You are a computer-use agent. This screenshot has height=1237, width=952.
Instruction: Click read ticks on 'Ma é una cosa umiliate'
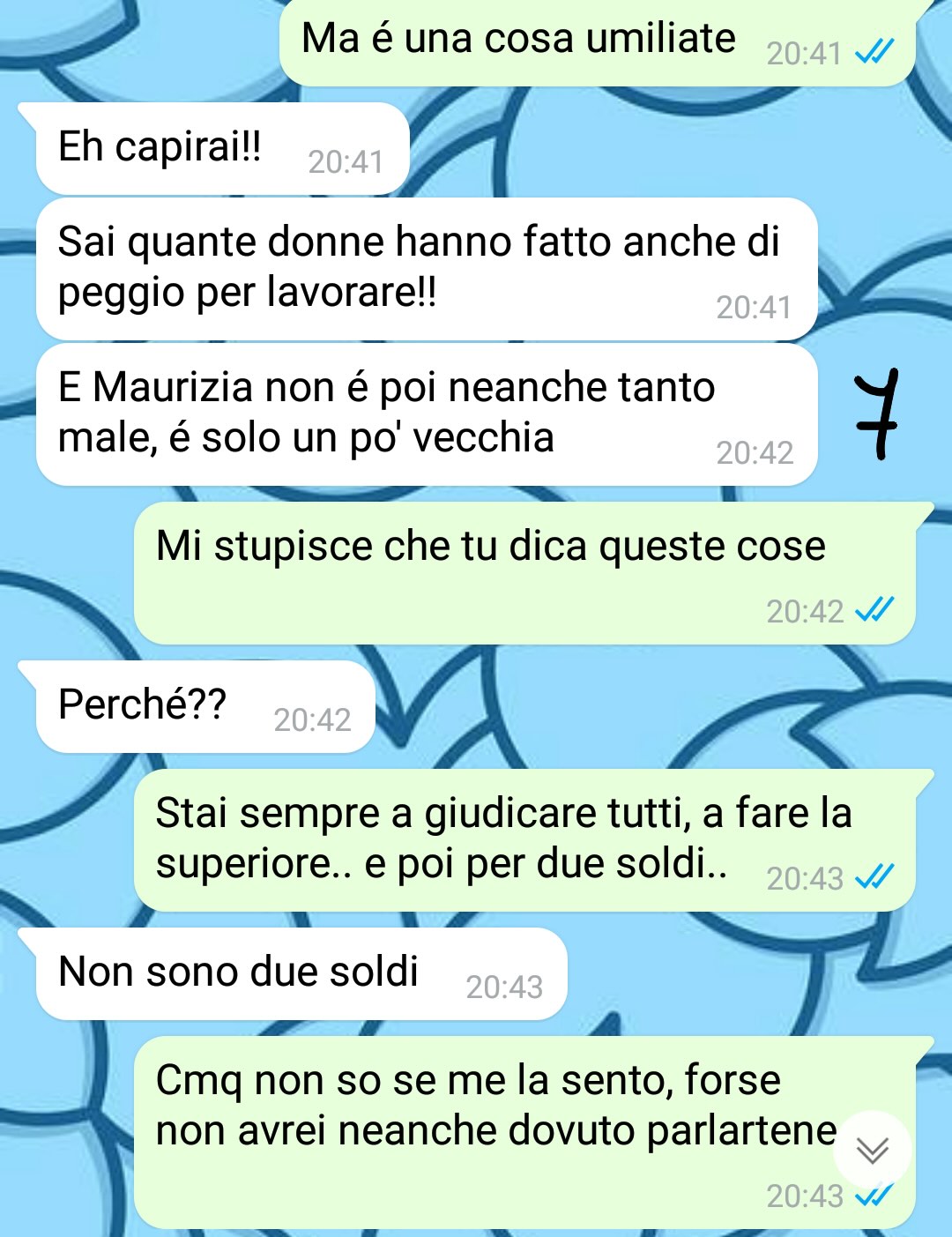[874, 53]
